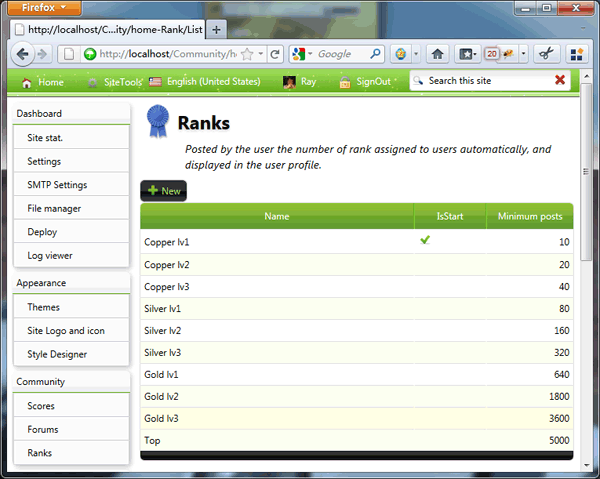Open Ranks under Community sidebar
This screenshot has width=600, height=479.
(x=71, y=453)
